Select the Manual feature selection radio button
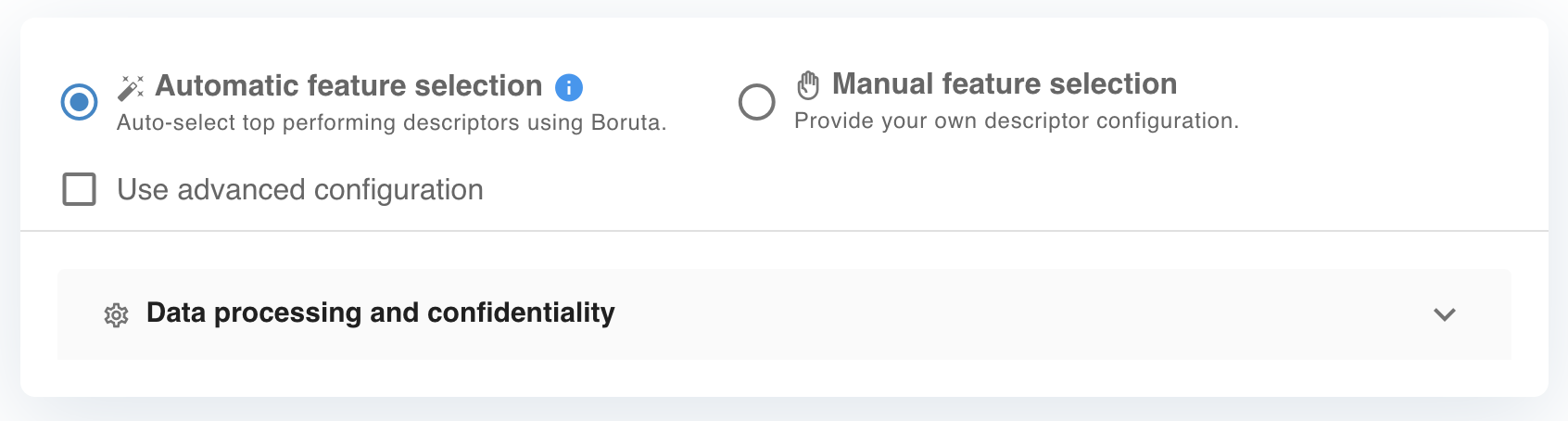Screen dimensions: 1568x421 [x=756, y=101]
